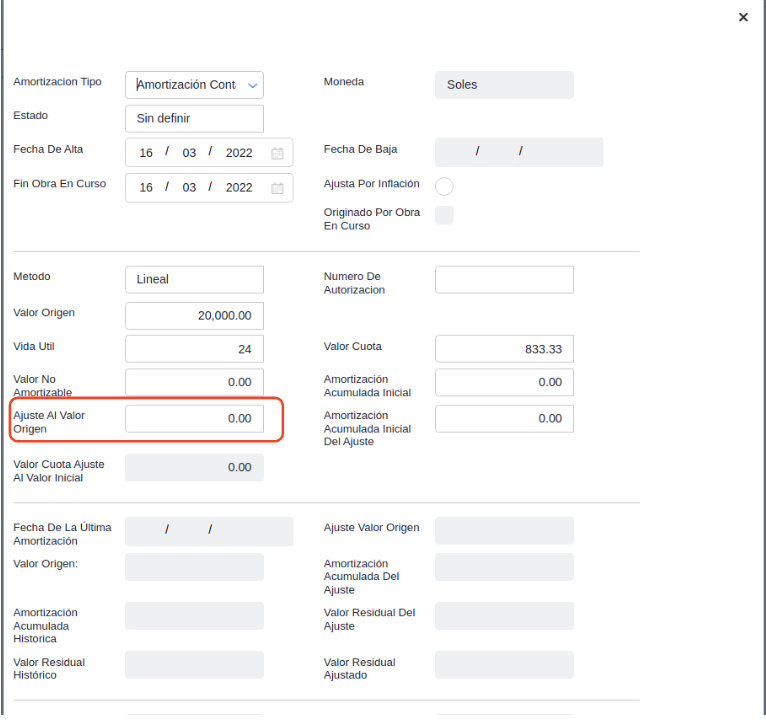Click the Fecha De Baja date field
Image resolution: width=766 pixels, height=720 pixels.
click(519, 152)
